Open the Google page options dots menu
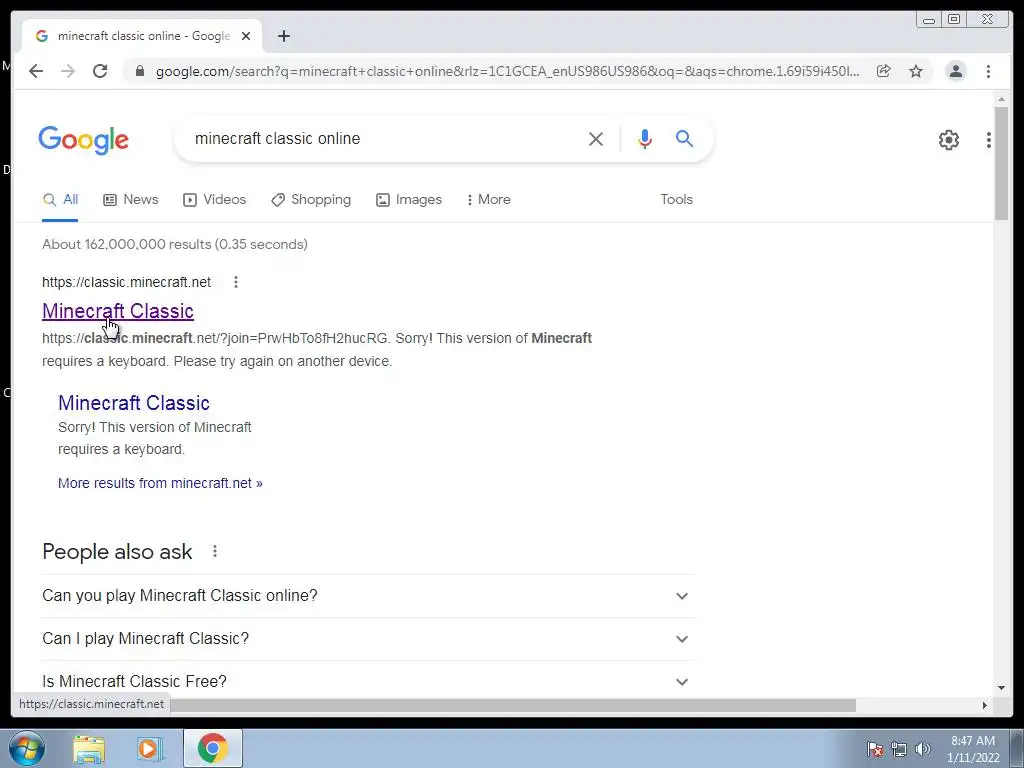This screenshot has height=768, width=1024. tap(989, 139)
